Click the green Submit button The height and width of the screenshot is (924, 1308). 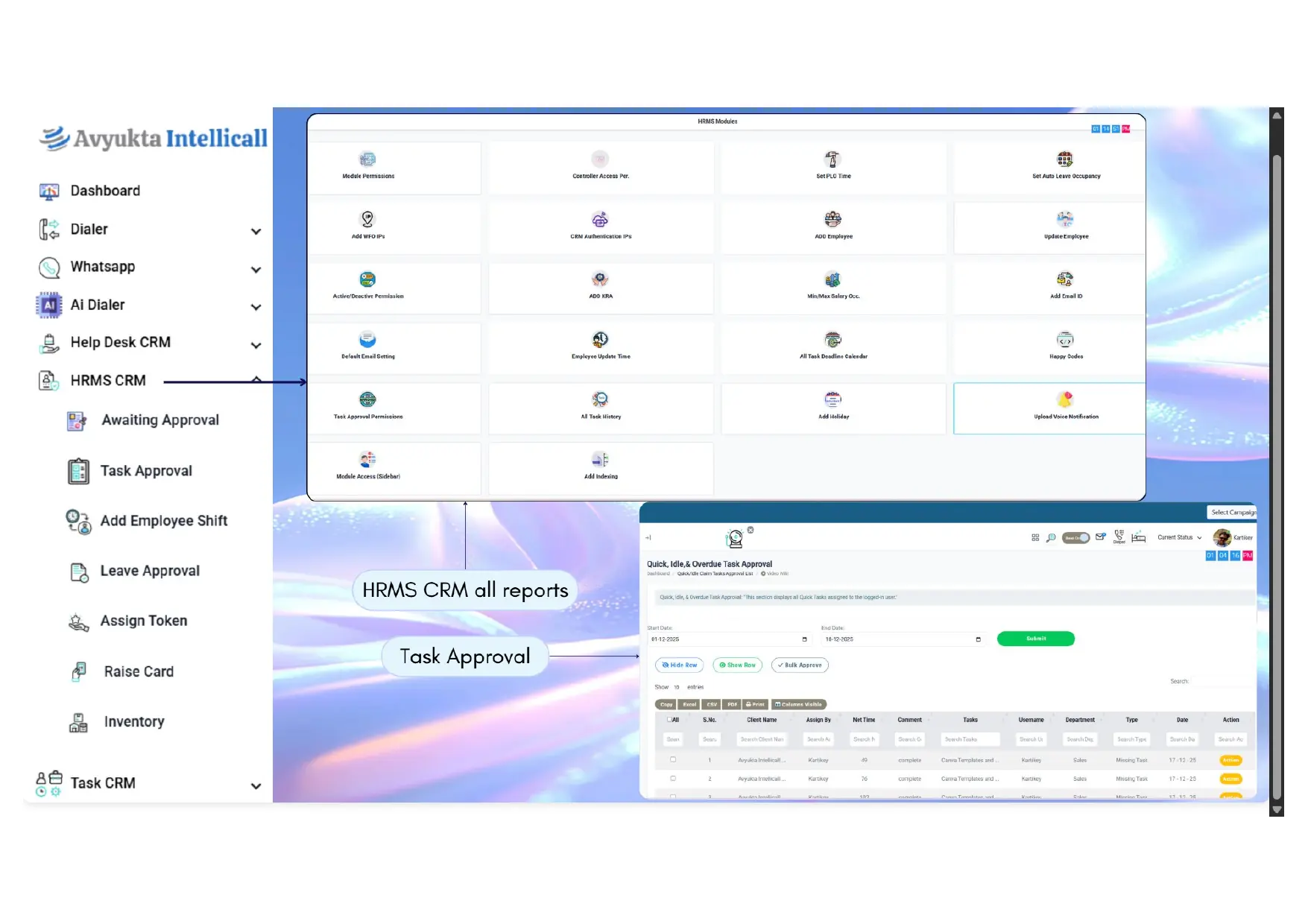click(1035, 639)
